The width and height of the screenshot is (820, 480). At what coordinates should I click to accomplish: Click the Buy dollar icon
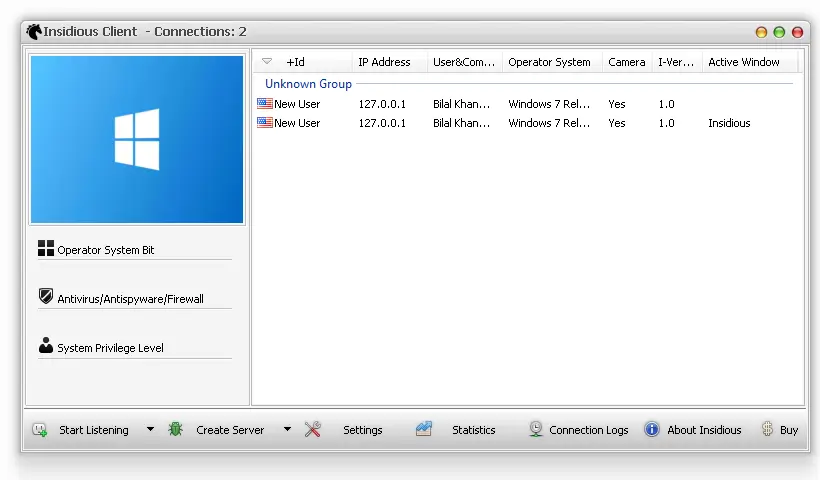(x=767, y=430)
